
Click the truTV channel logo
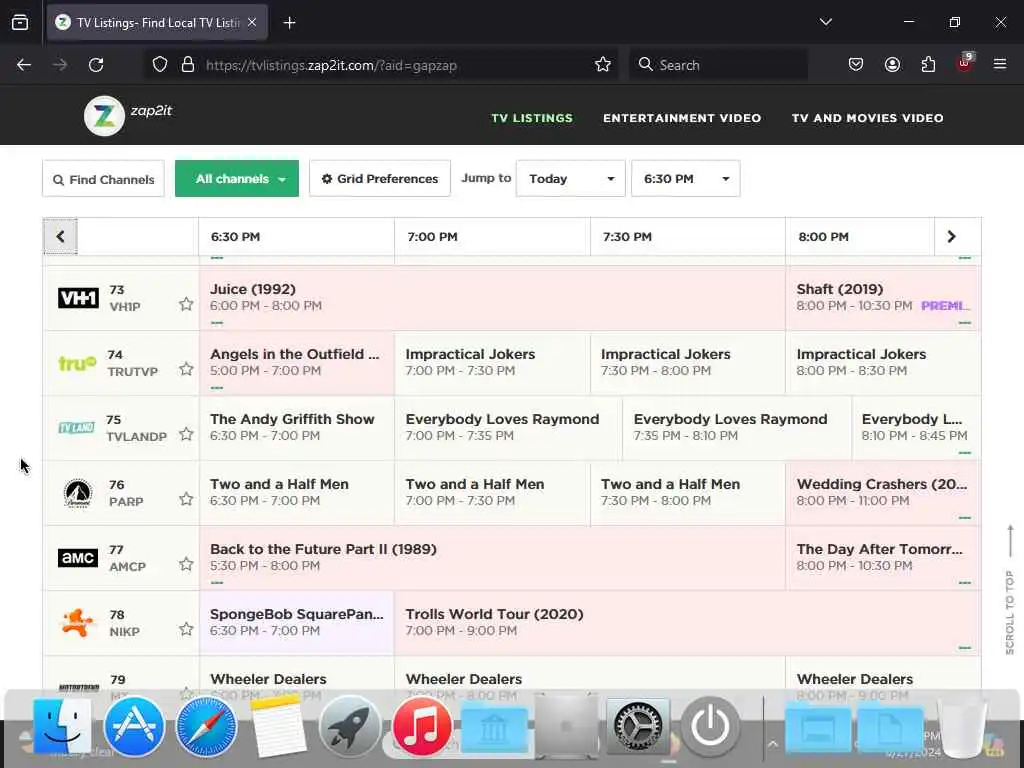(77, 362)
